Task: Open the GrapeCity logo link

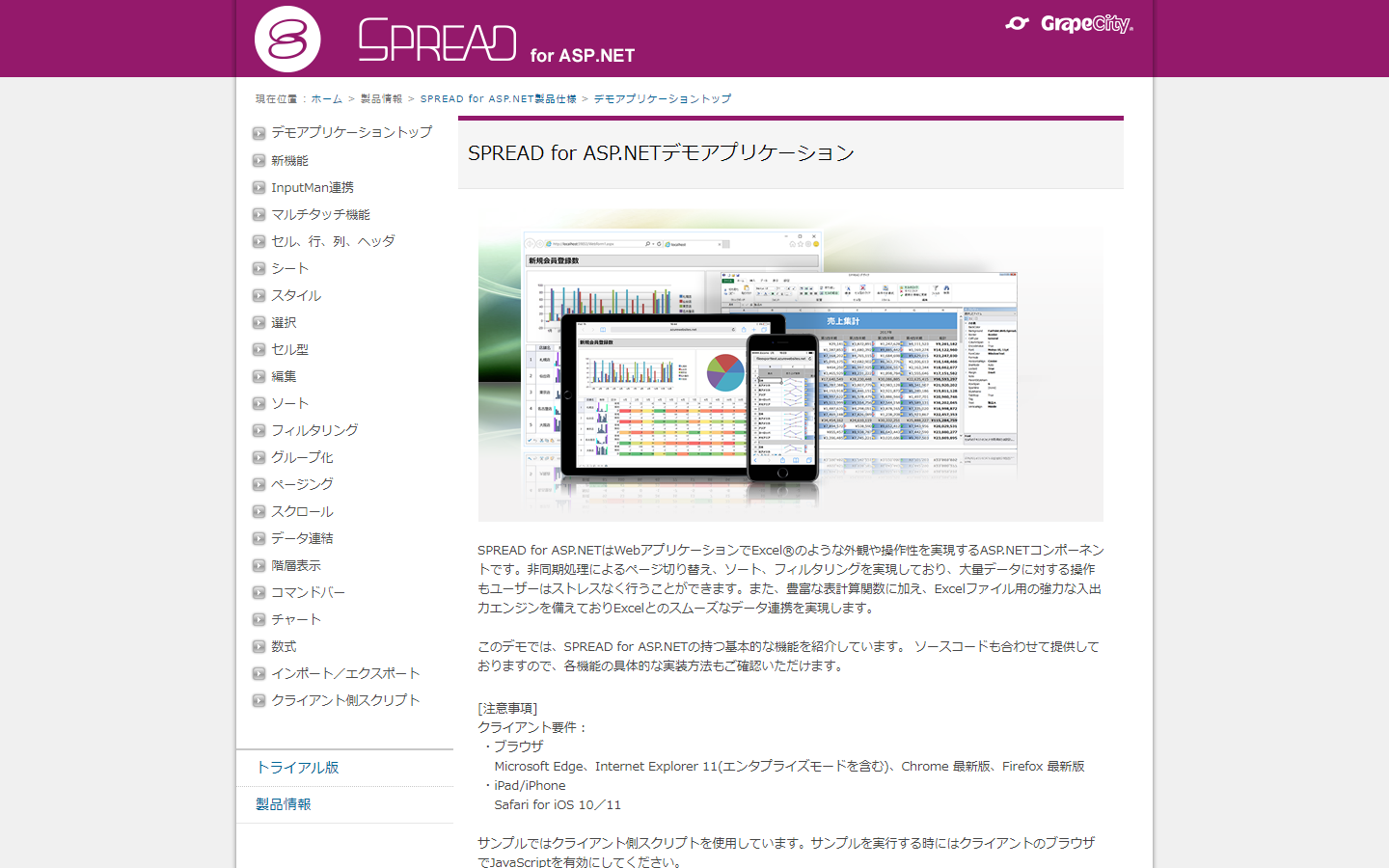Action: pos(1069,24)
